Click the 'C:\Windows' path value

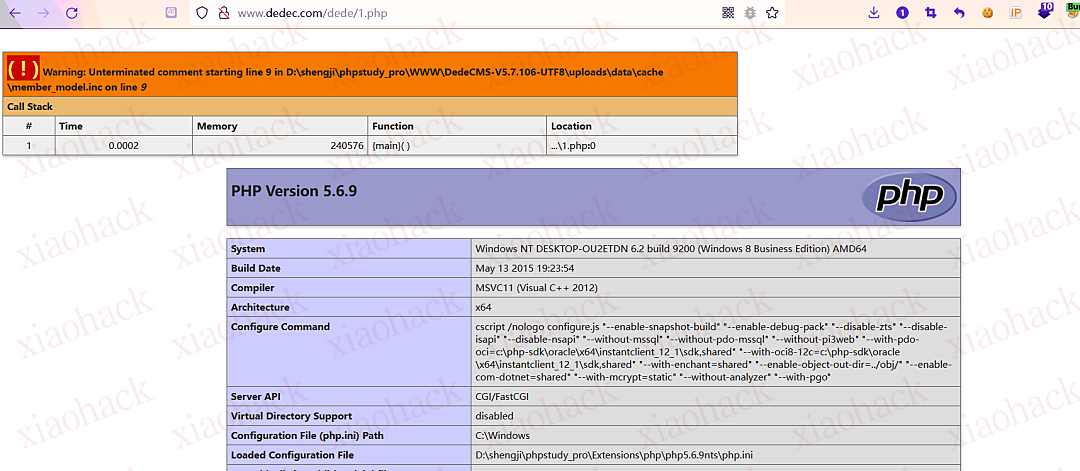[503, 435]
